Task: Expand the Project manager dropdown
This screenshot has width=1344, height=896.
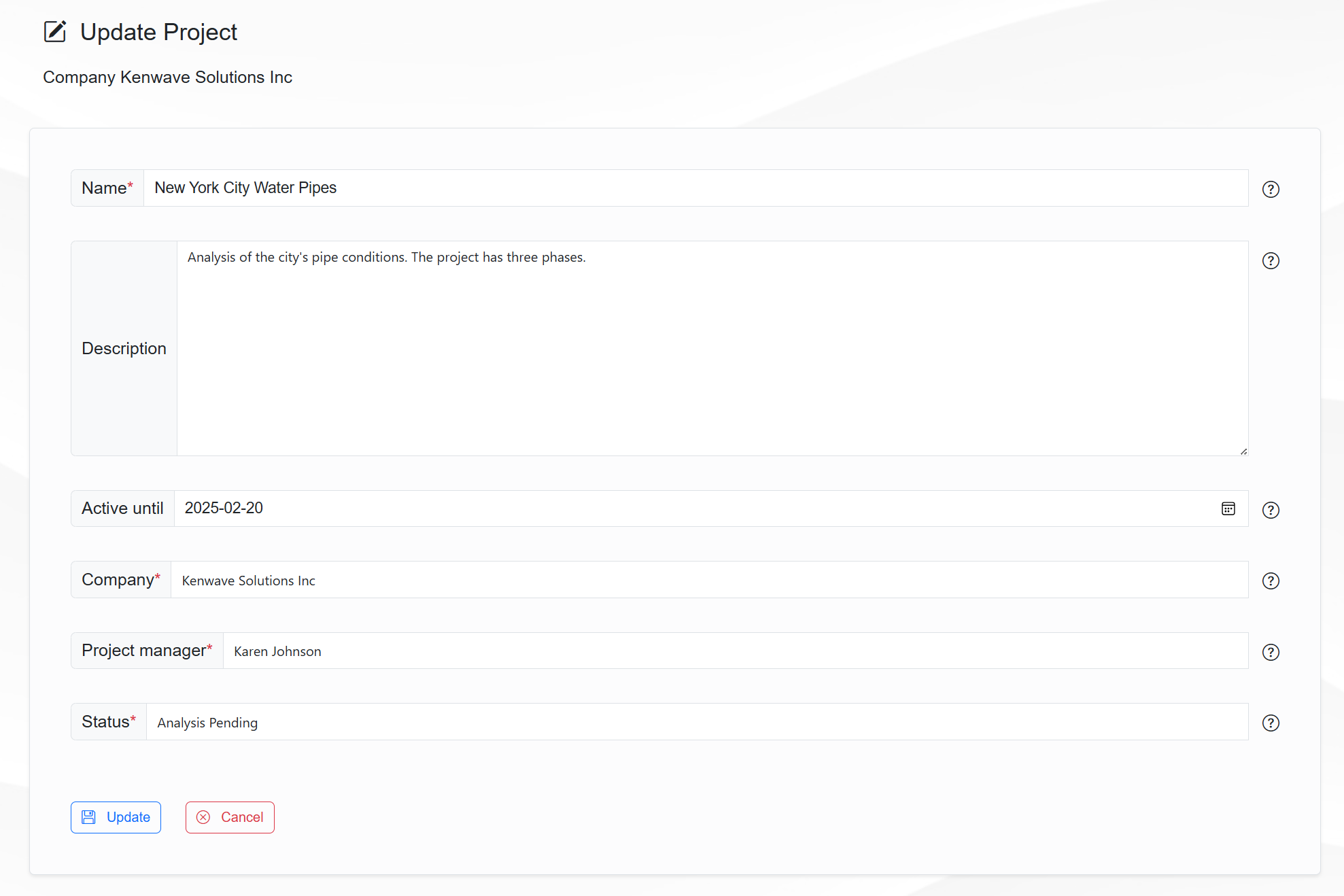Action: coord(734,651)
